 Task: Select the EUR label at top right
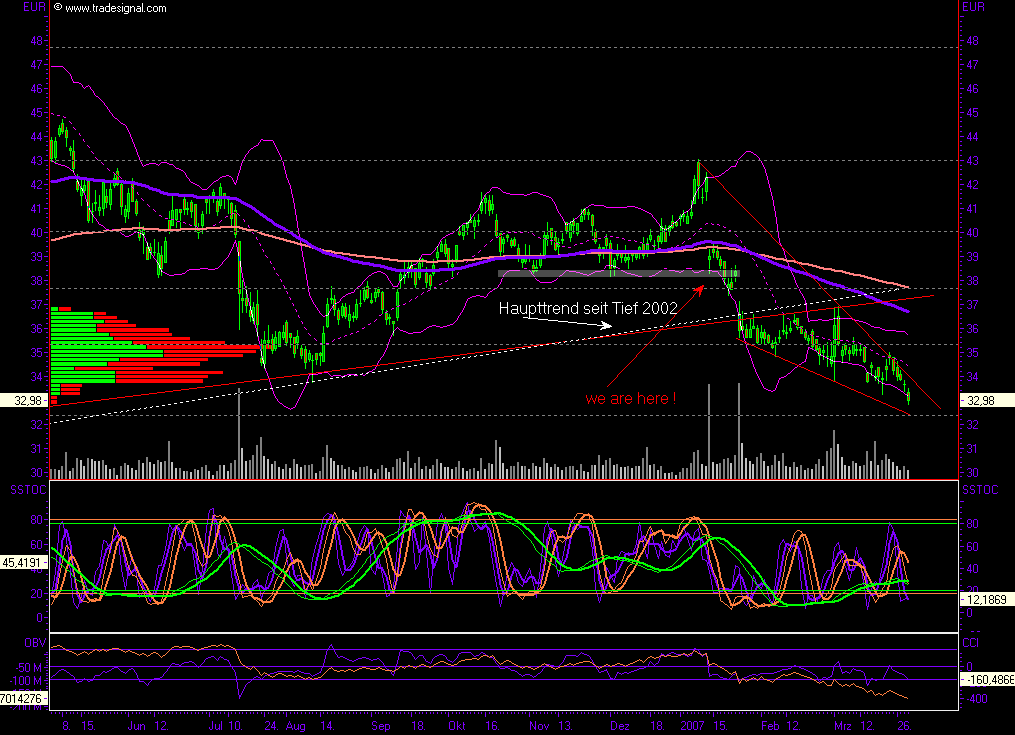(x=975, y=7)
